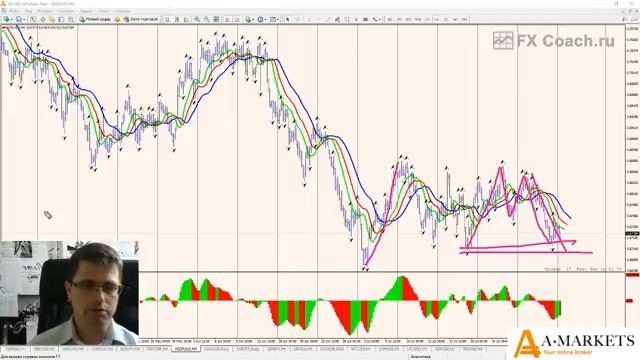Expand the Templates dropdown arrow
Image resolution: width=640 pixels, height=360 pixels.
pyautogui.click(x=278, y=19)
